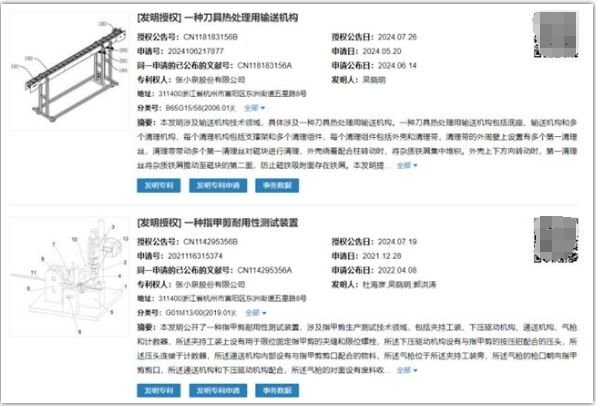Expand 全部 at end of first abstract
Viewport: 596px width, 406px height.
click(407, 165)
